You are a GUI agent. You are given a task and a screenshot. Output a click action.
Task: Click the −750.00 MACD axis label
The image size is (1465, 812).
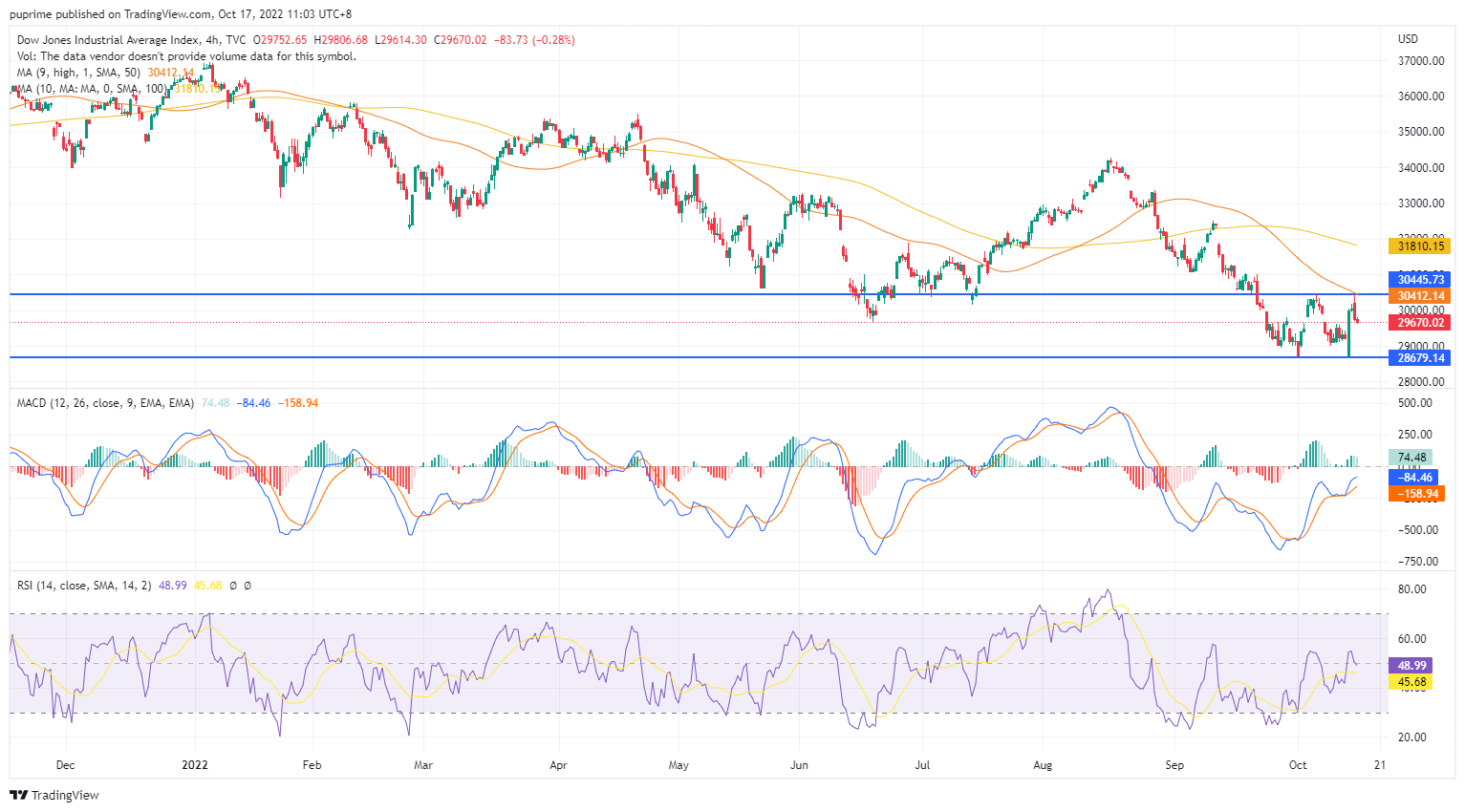click(x=1416, y=562)
